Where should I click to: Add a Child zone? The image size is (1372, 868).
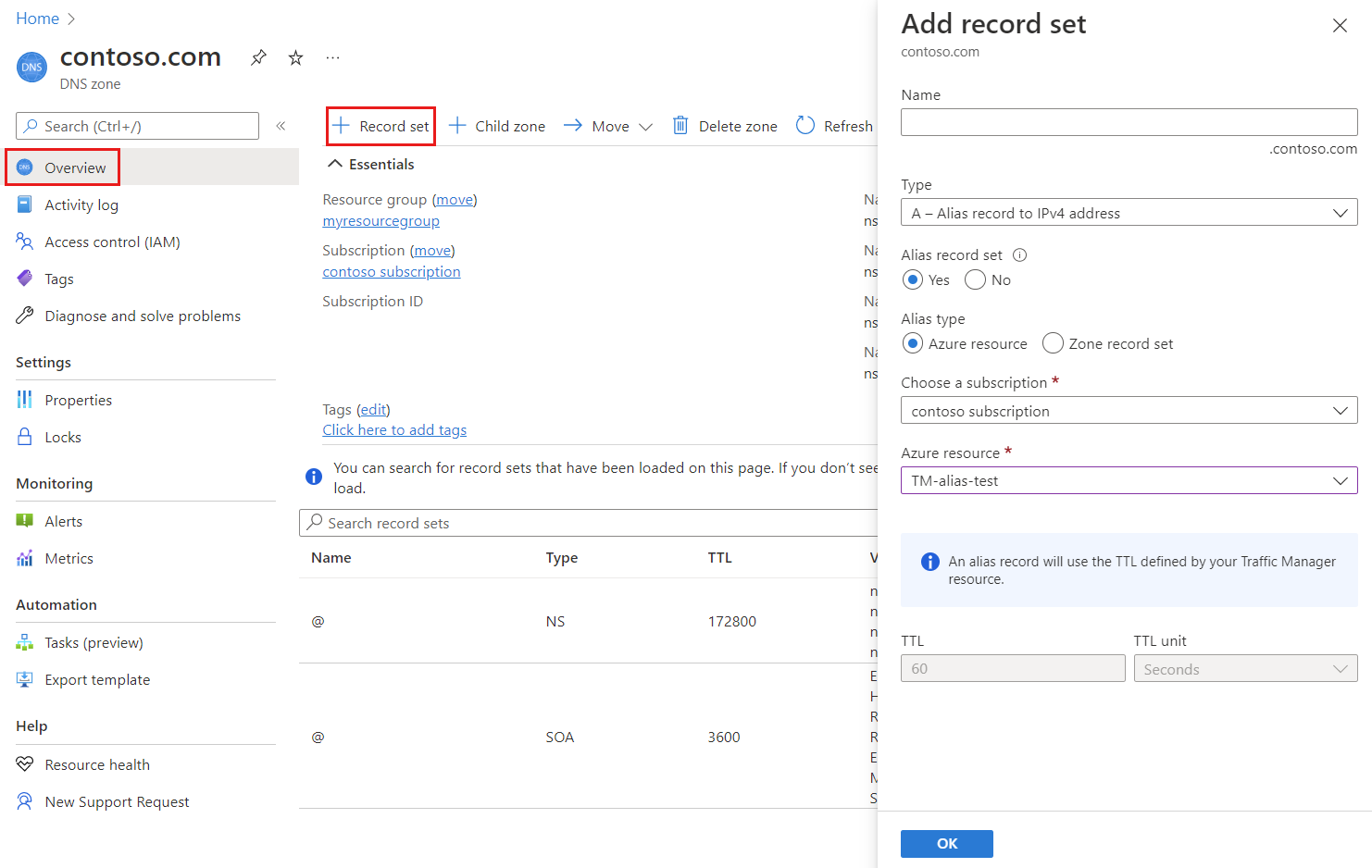pos(497,126)
